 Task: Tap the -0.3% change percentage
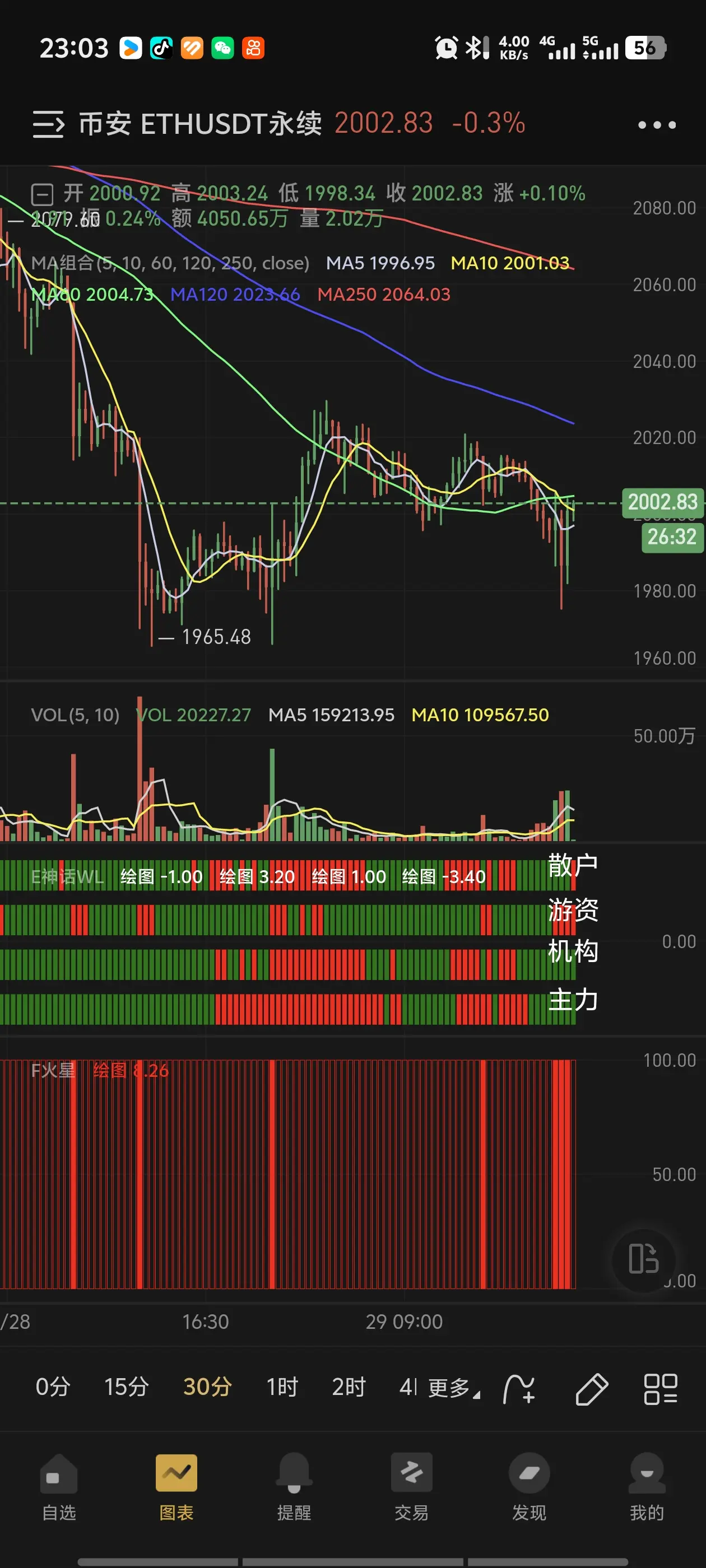click(489, 123)
